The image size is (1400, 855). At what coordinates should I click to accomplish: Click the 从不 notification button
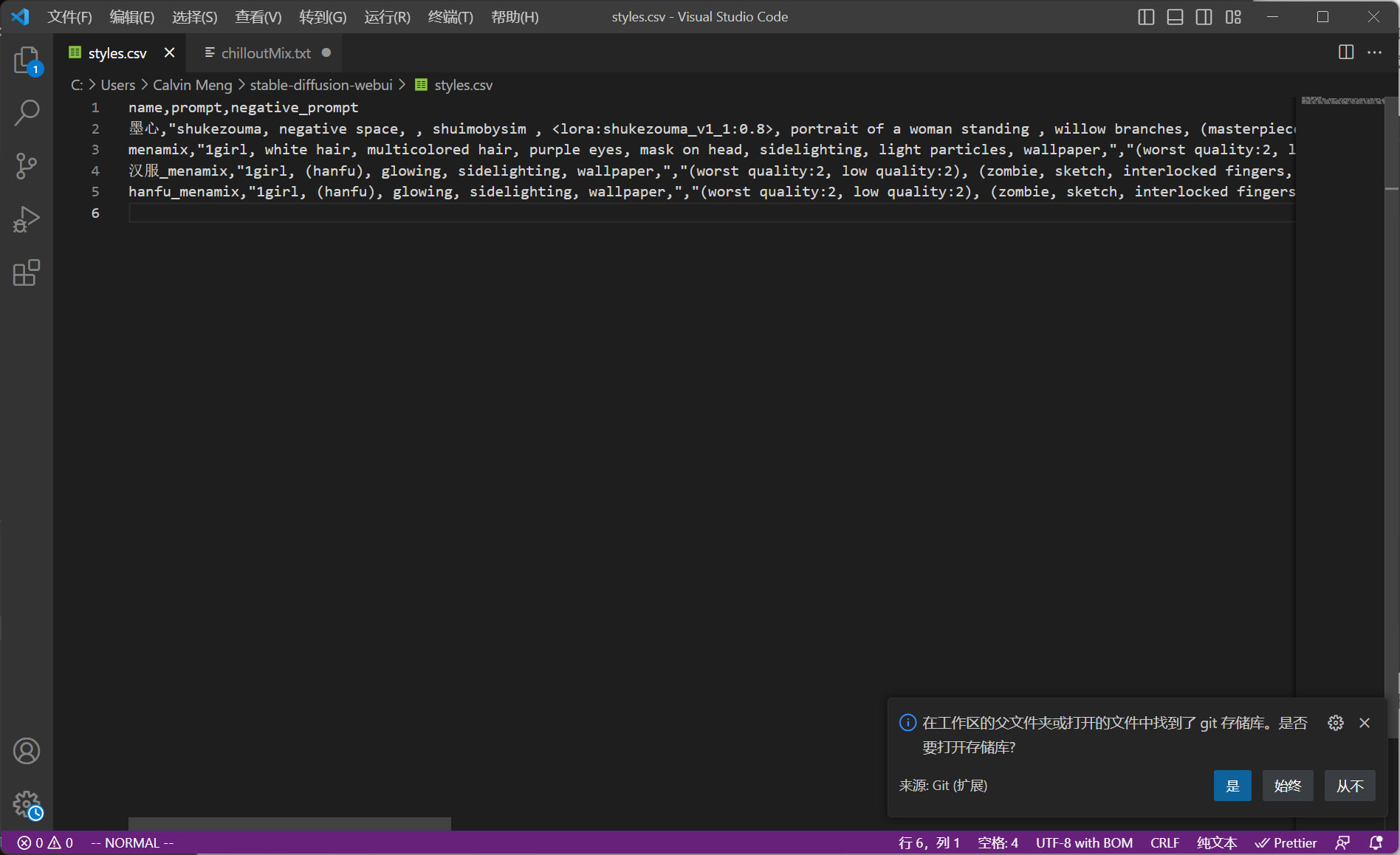pyautogui.click(x=1350, y=786)
